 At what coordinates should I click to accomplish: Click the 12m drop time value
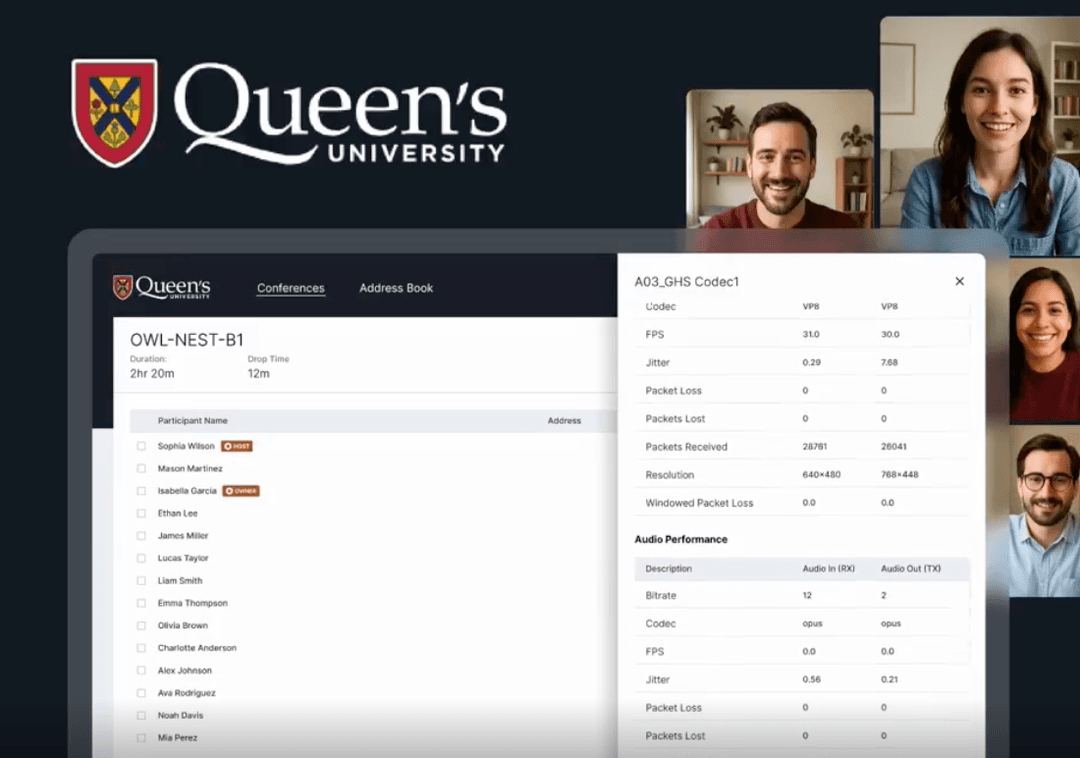[258, 373]
